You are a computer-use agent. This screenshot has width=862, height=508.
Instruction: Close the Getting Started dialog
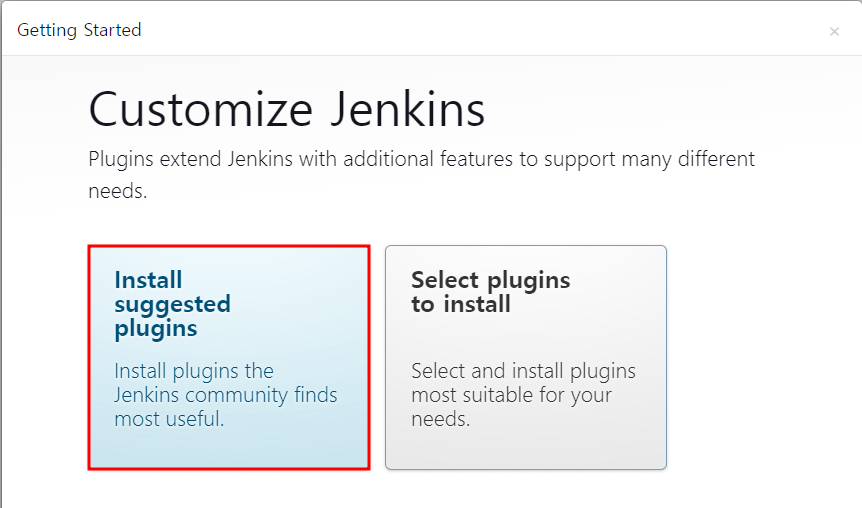coord(834,32)
